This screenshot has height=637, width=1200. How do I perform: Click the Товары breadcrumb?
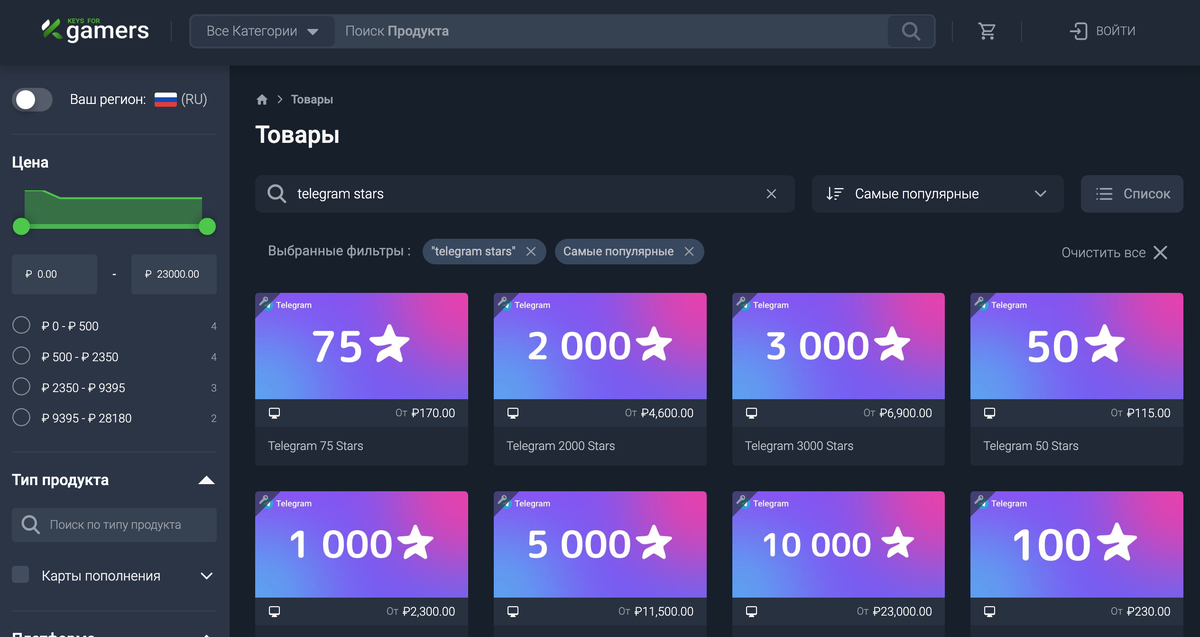[312, 100]
